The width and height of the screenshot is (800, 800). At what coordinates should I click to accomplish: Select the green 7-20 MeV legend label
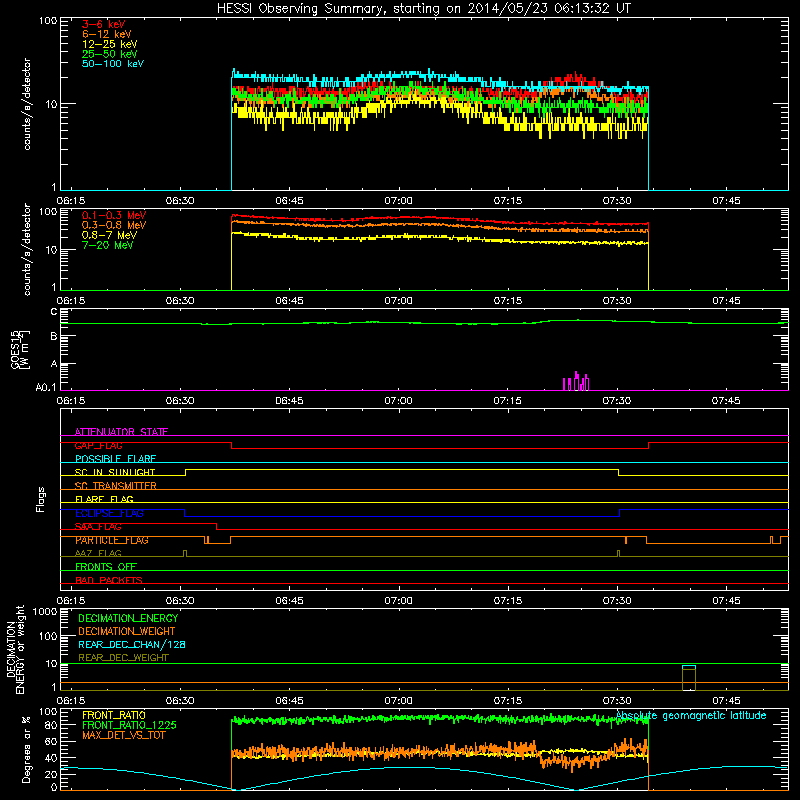point(108,245)
